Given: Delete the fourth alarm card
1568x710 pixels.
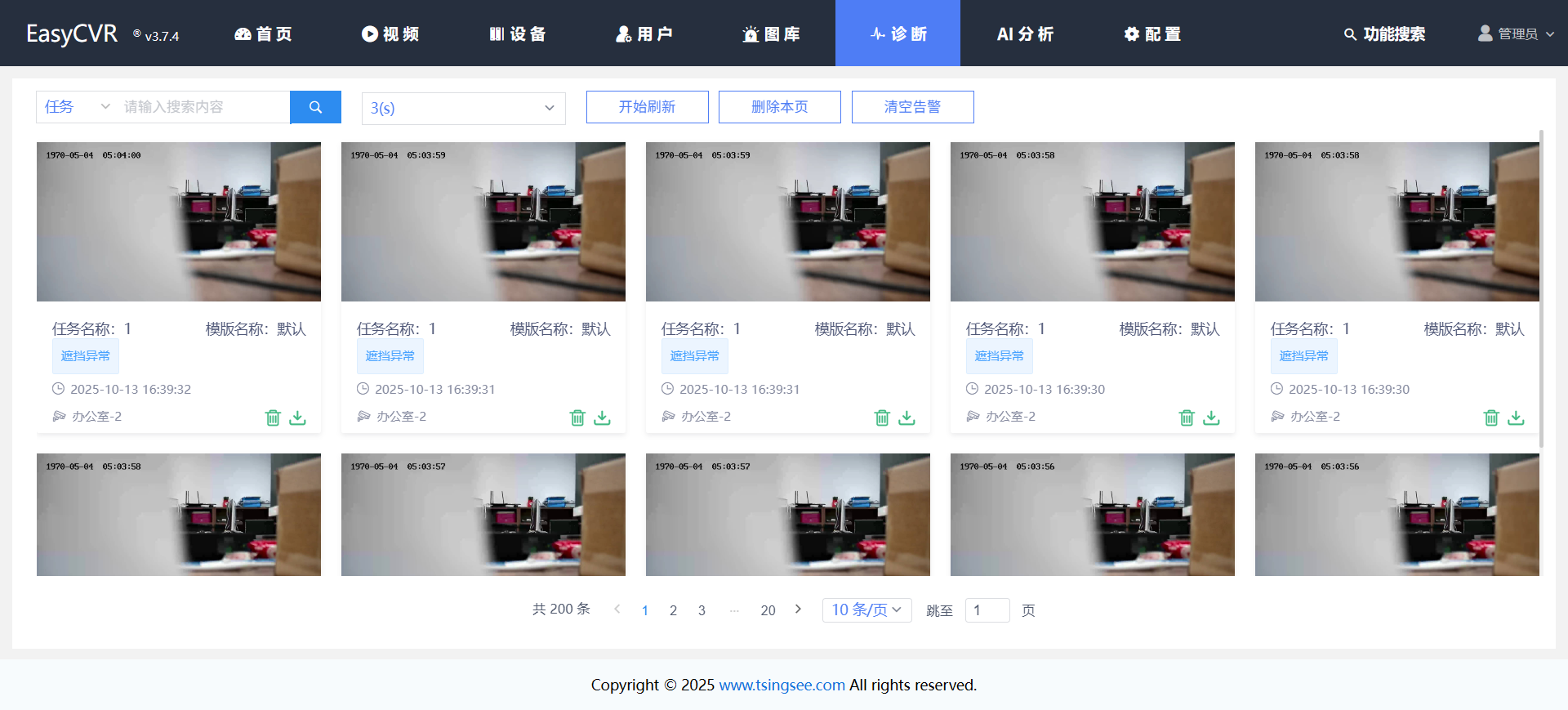Looking at the screenshot, I should click(x=1187, y=418).
